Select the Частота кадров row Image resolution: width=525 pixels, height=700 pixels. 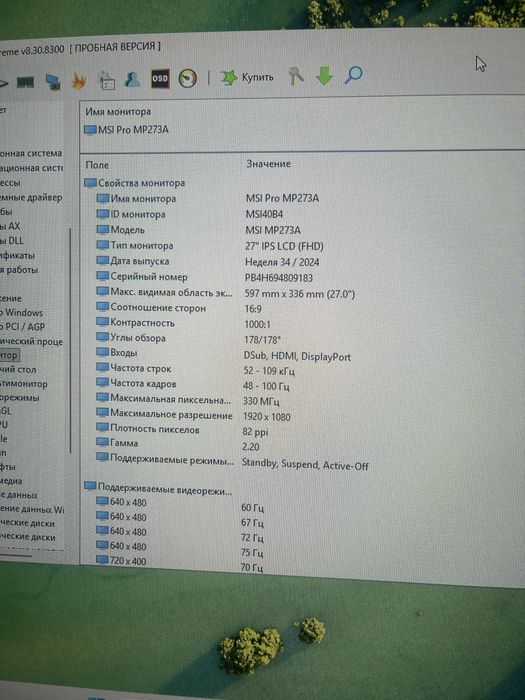point(193,384)
